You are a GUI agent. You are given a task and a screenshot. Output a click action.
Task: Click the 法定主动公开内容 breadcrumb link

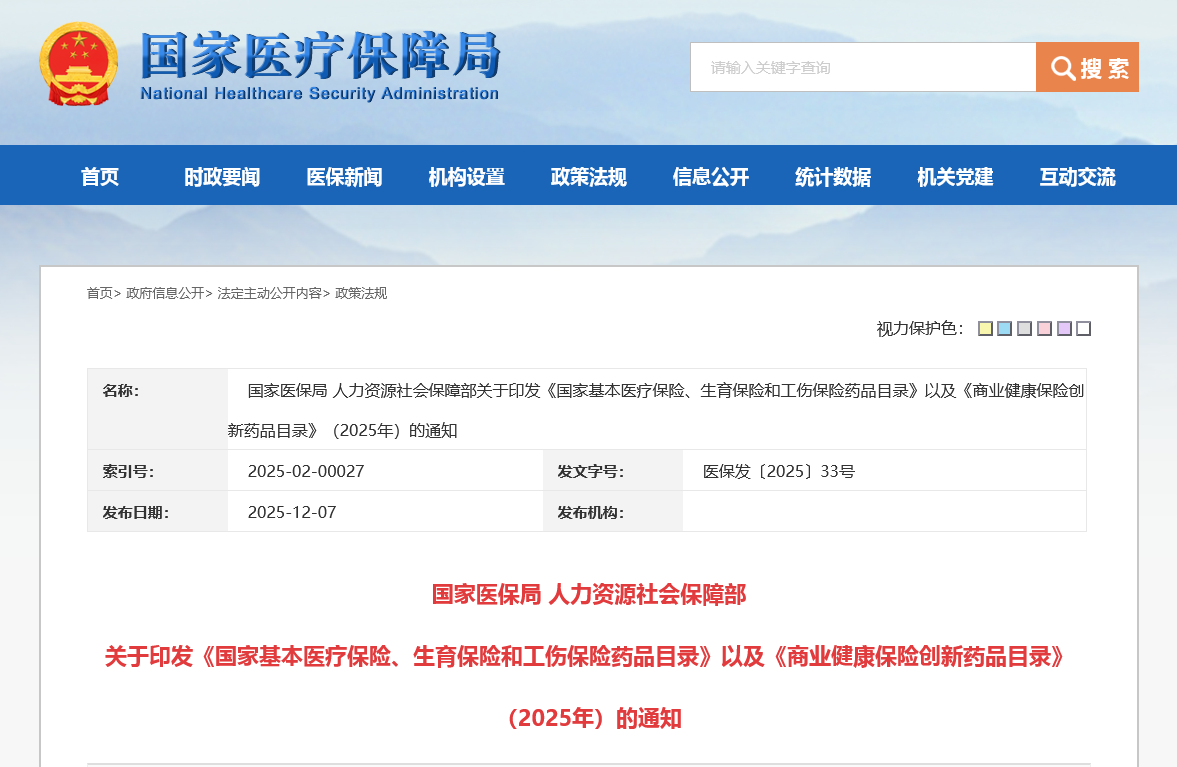point(269,293)
